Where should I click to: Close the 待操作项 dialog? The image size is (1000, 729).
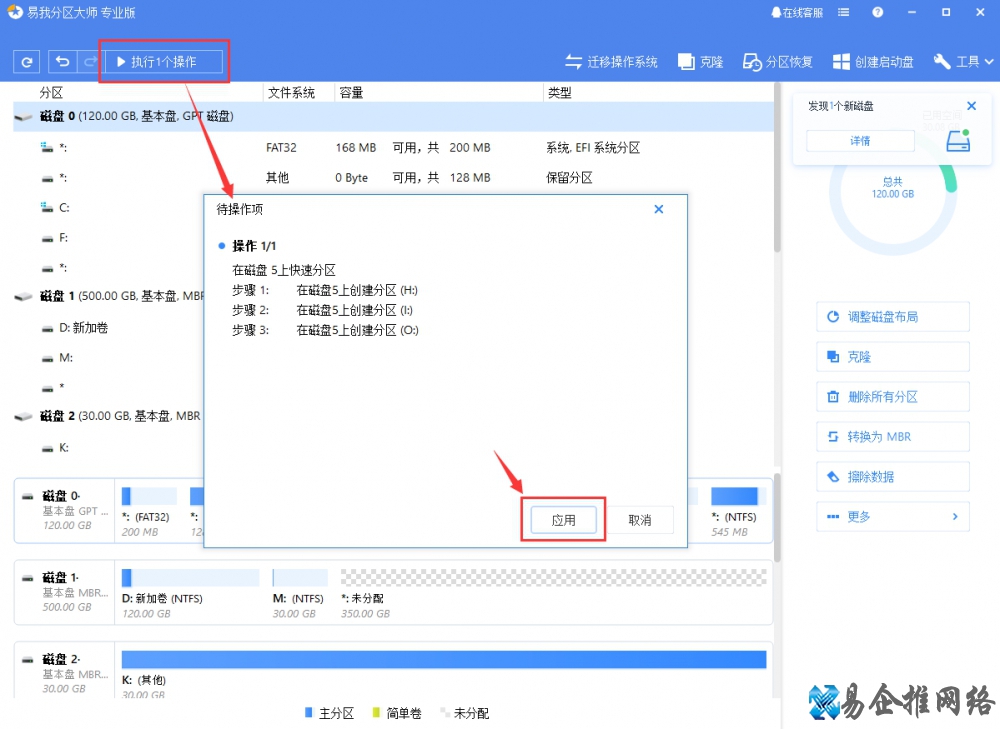[x=658, y=209]
